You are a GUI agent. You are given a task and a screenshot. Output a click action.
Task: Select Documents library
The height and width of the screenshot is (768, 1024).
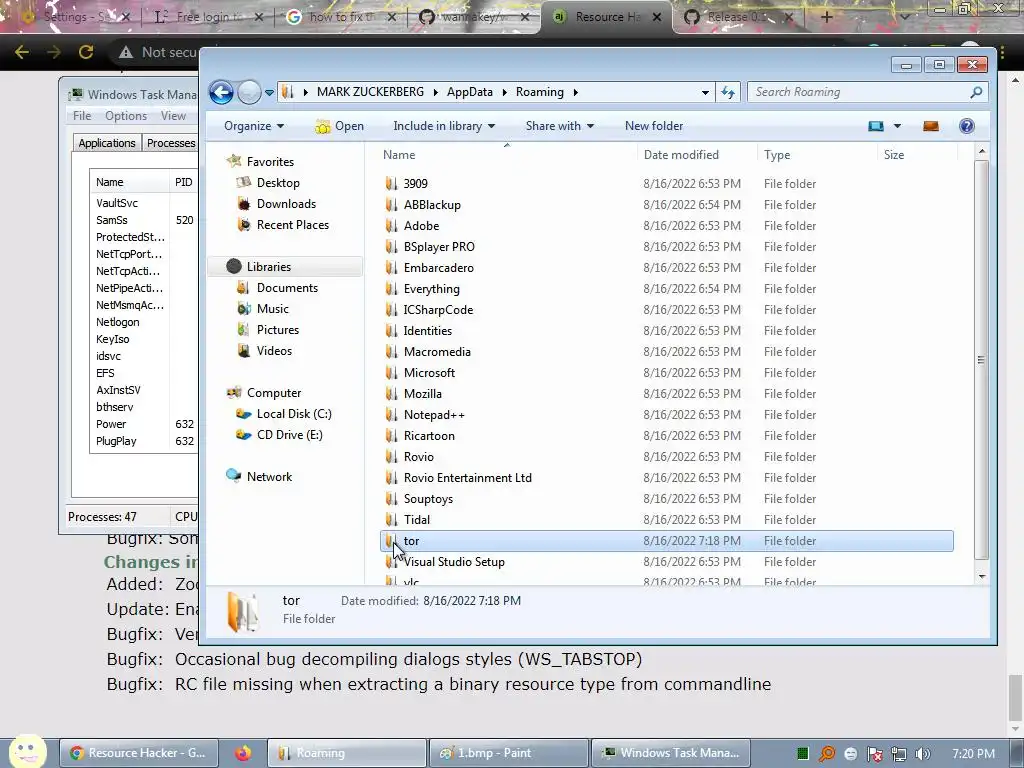click(287, 288)
